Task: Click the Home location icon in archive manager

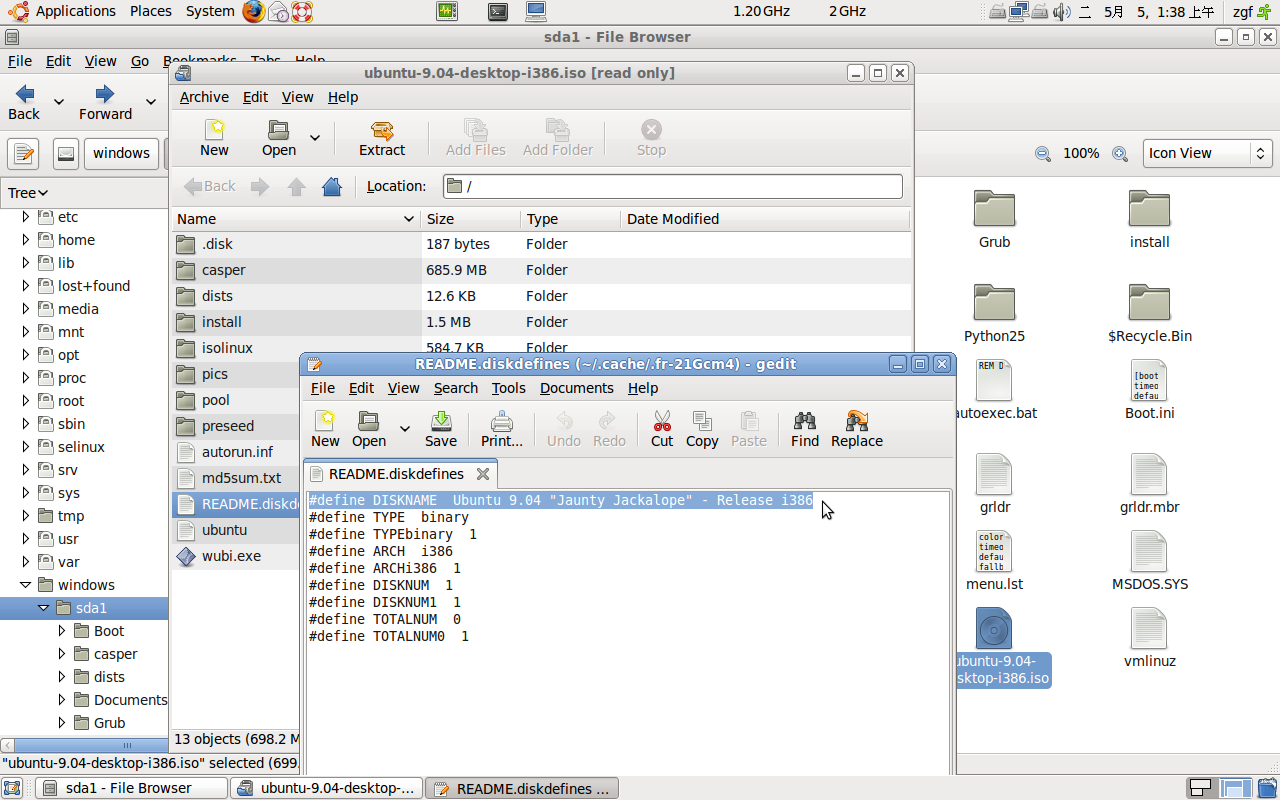Action: (x=332, y=186)
